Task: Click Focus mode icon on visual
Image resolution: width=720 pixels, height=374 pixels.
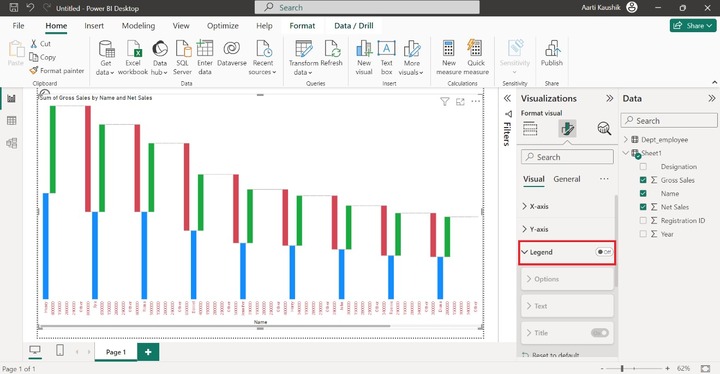Action: click(460, 102)
